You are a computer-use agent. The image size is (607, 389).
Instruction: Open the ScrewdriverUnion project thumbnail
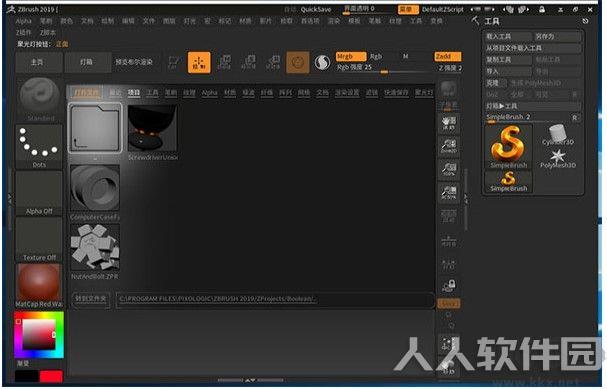153,129
